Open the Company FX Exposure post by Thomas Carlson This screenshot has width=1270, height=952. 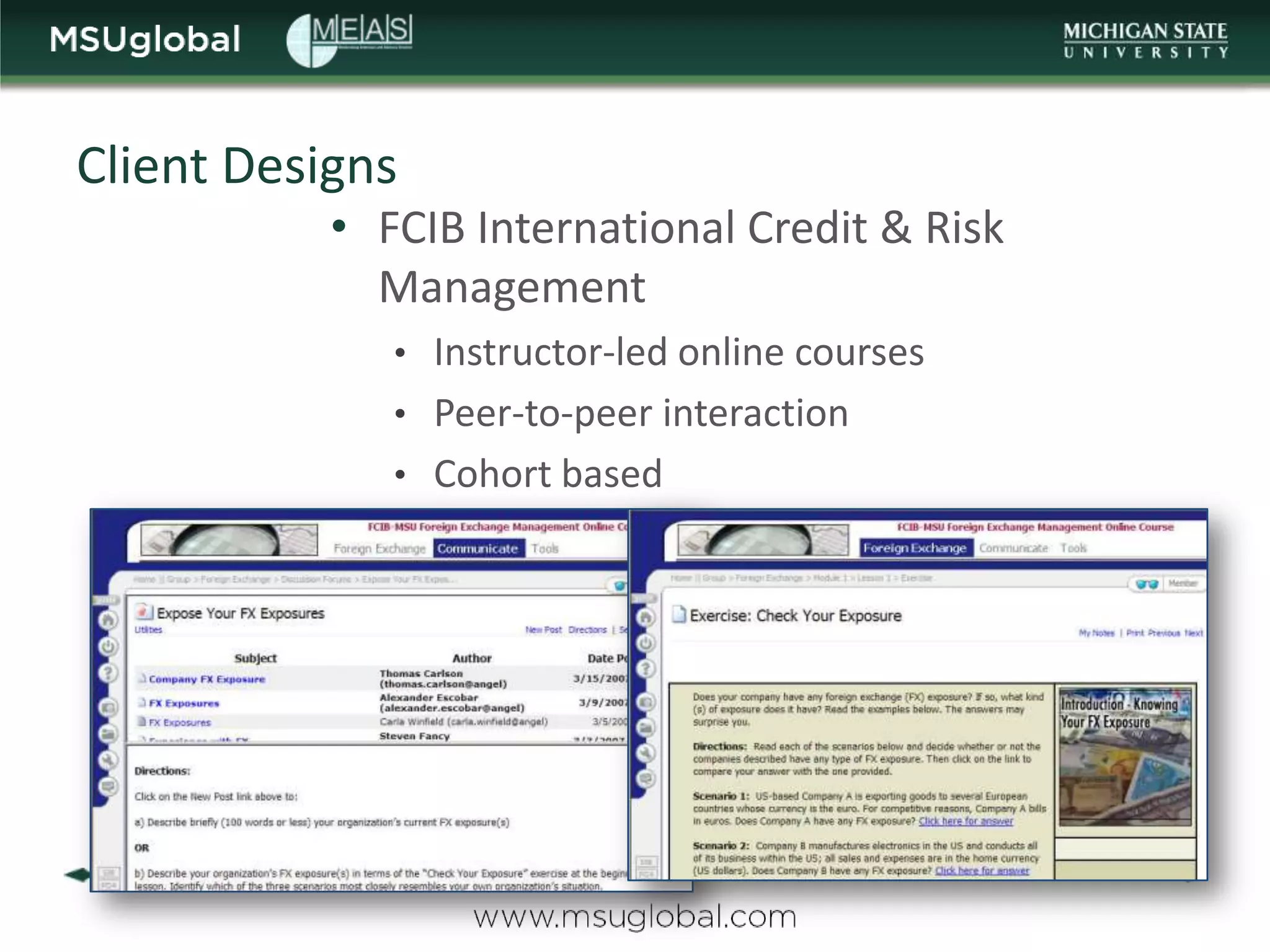(x=207, y=679)
